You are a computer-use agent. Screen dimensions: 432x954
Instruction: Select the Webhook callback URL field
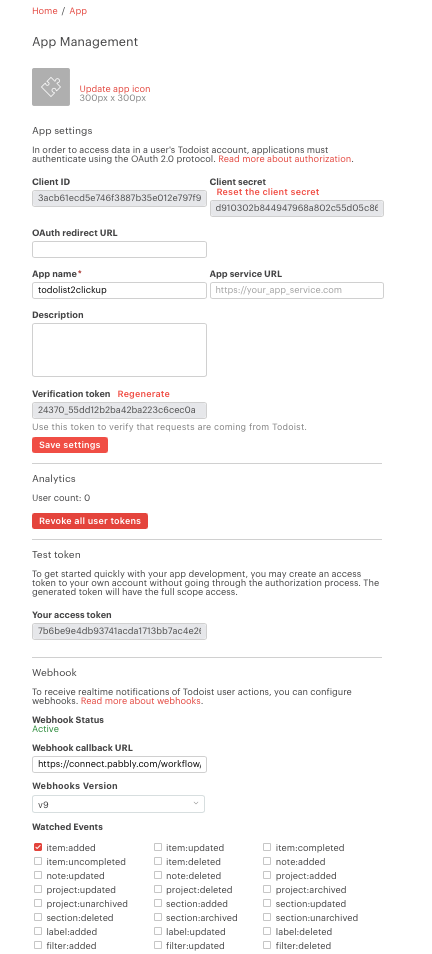[x=119, y=764]
